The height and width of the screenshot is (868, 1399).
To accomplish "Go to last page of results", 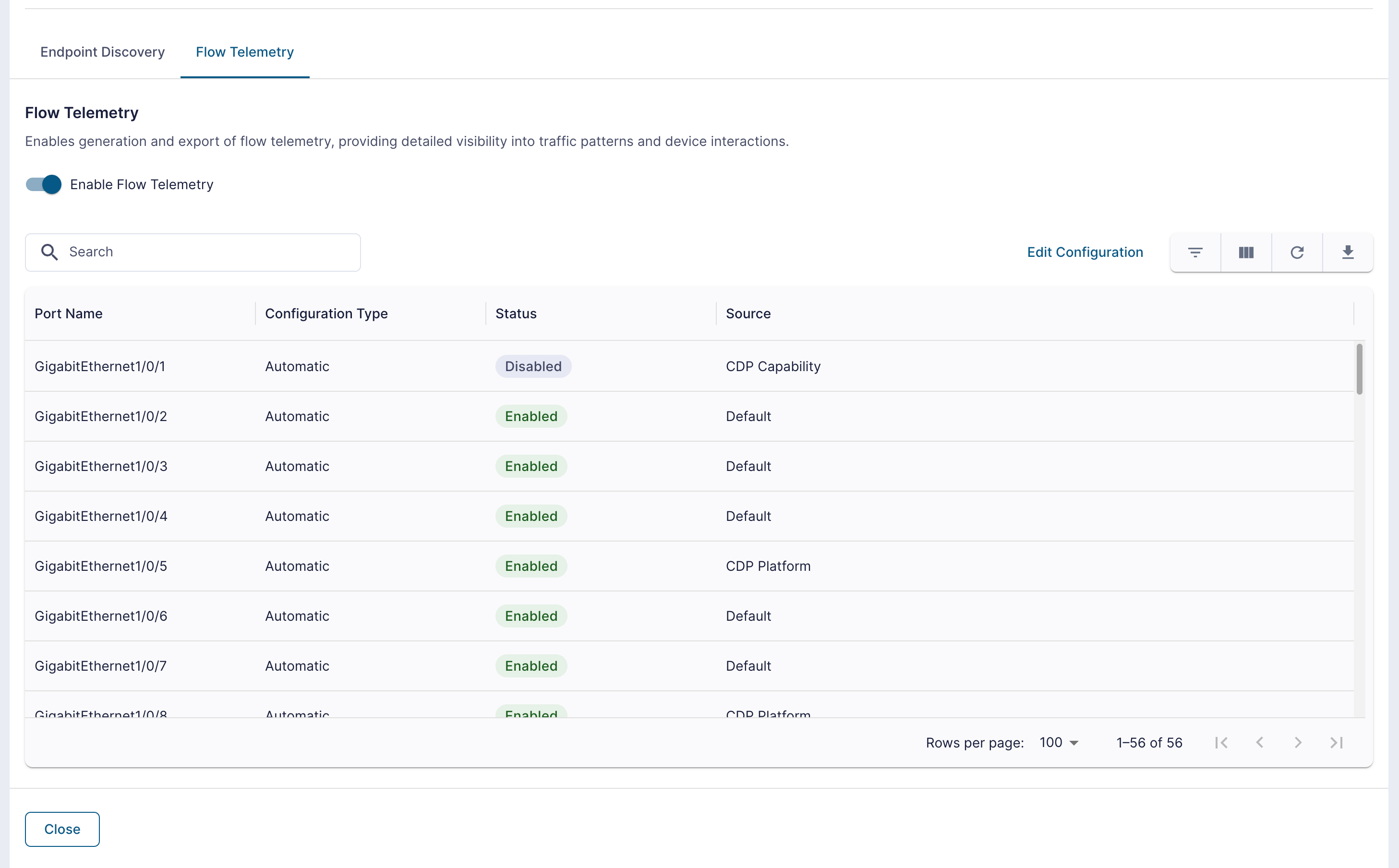I will coord(1337,743).
